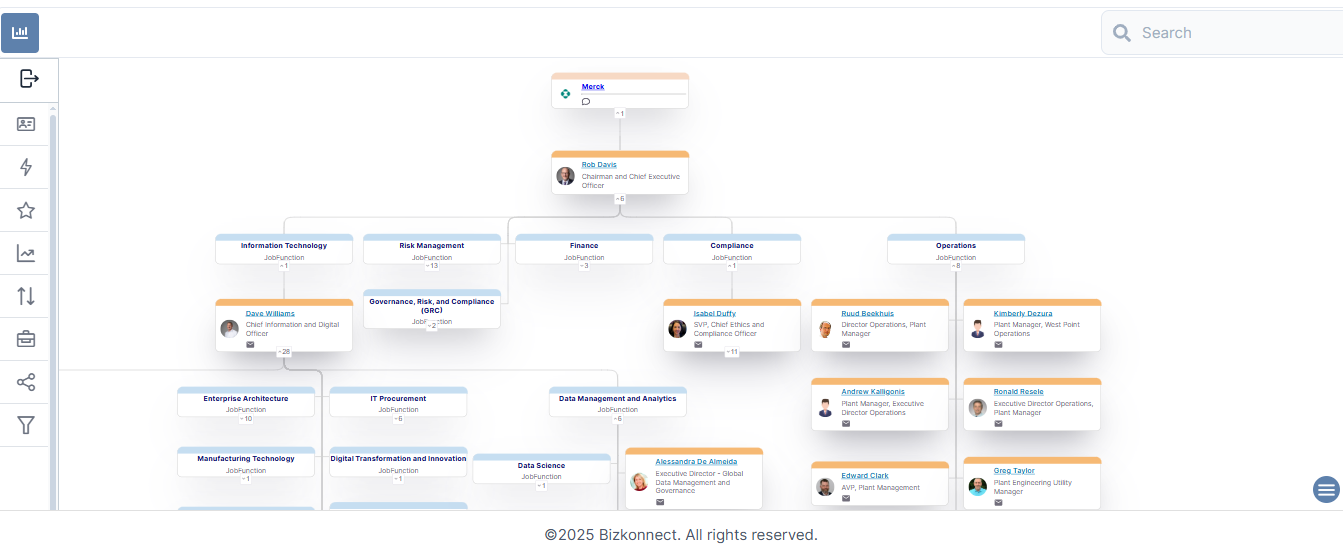Focus the Search input field
This screenshot has height=555, width=1343.
(x=1222, y=33)
